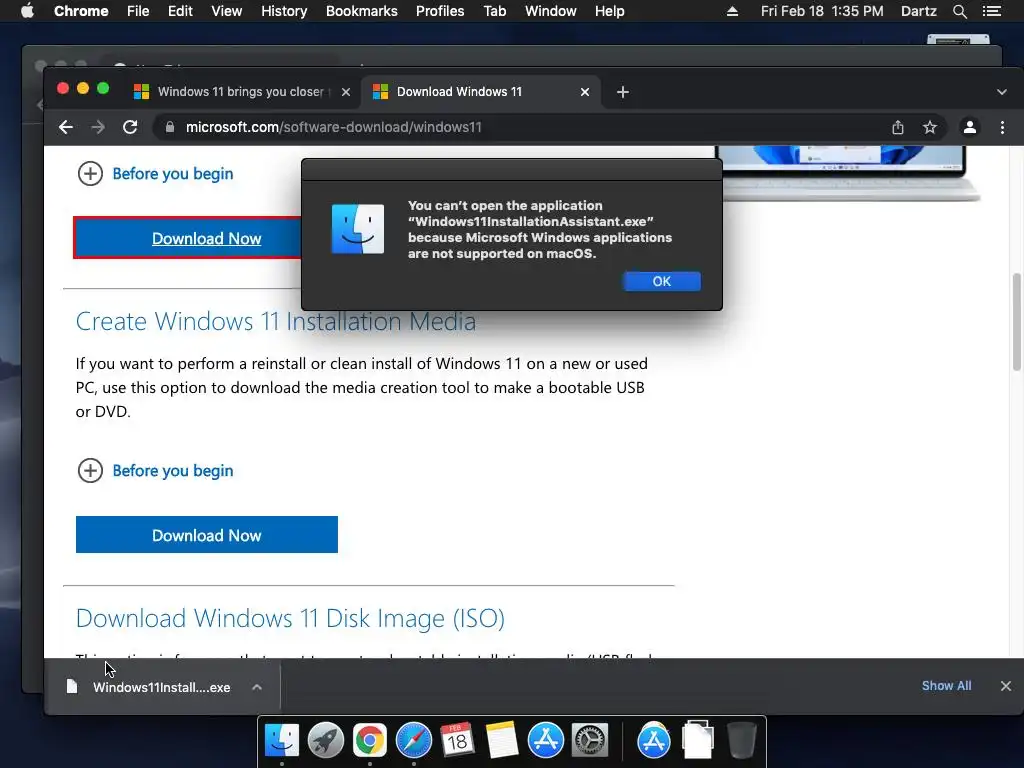
Task: Close the 'Windows 11 brings you closer' tab
Action: click(x=346, y=92)
